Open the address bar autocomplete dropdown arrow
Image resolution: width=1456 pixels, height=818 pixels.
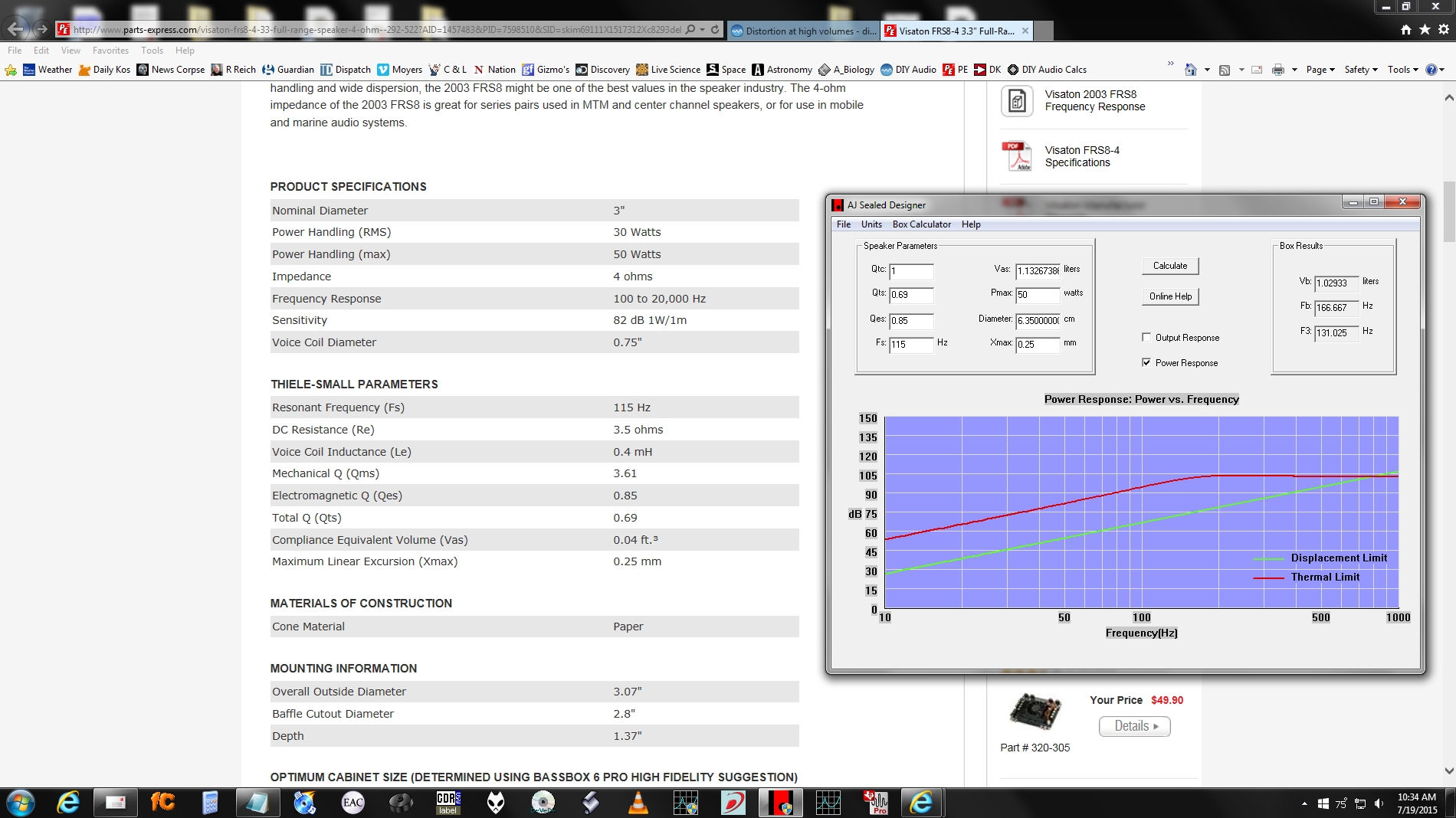[702, 29]
